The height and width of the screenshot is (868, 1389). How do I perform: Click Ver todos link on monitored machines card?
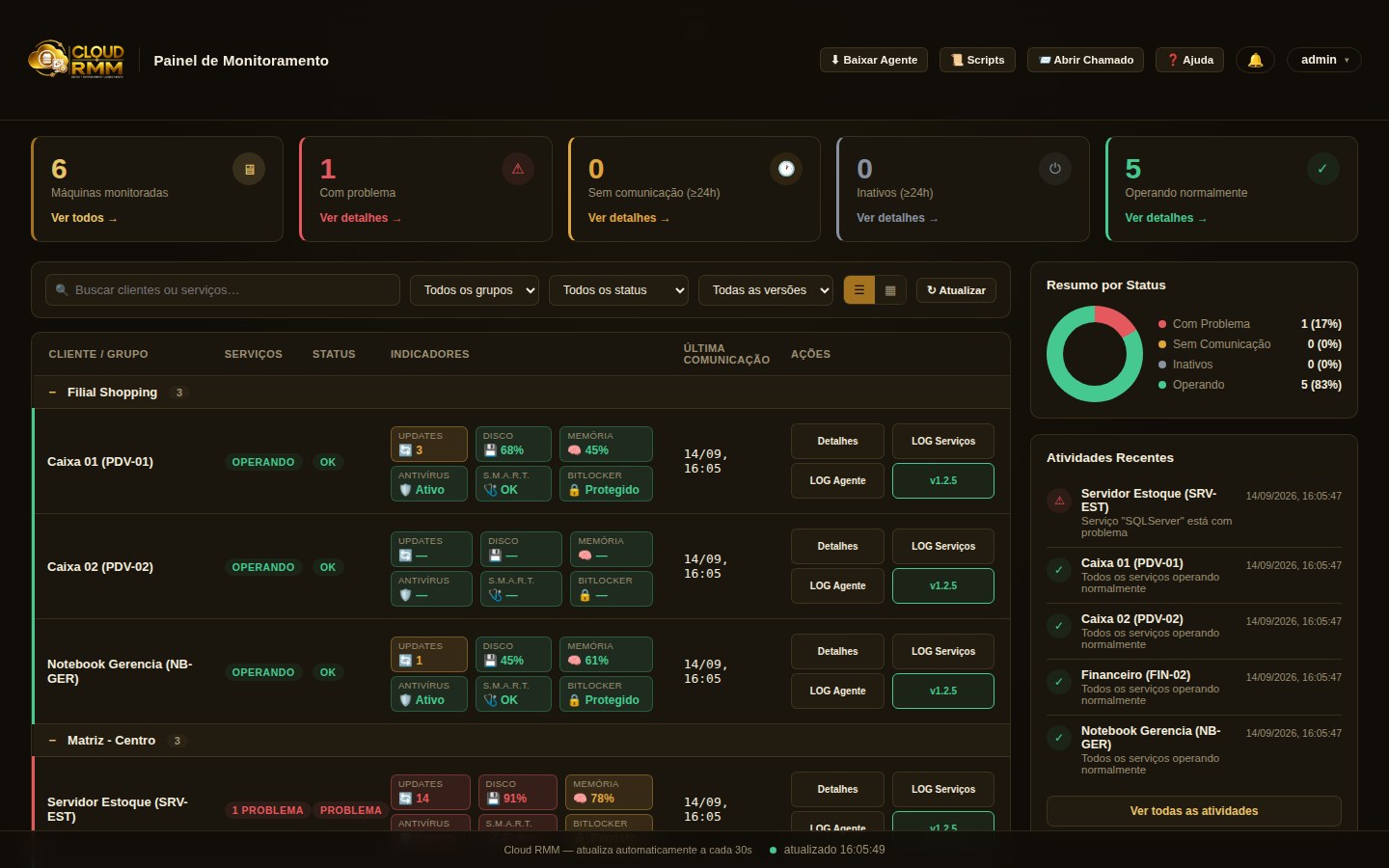point(84,218)
